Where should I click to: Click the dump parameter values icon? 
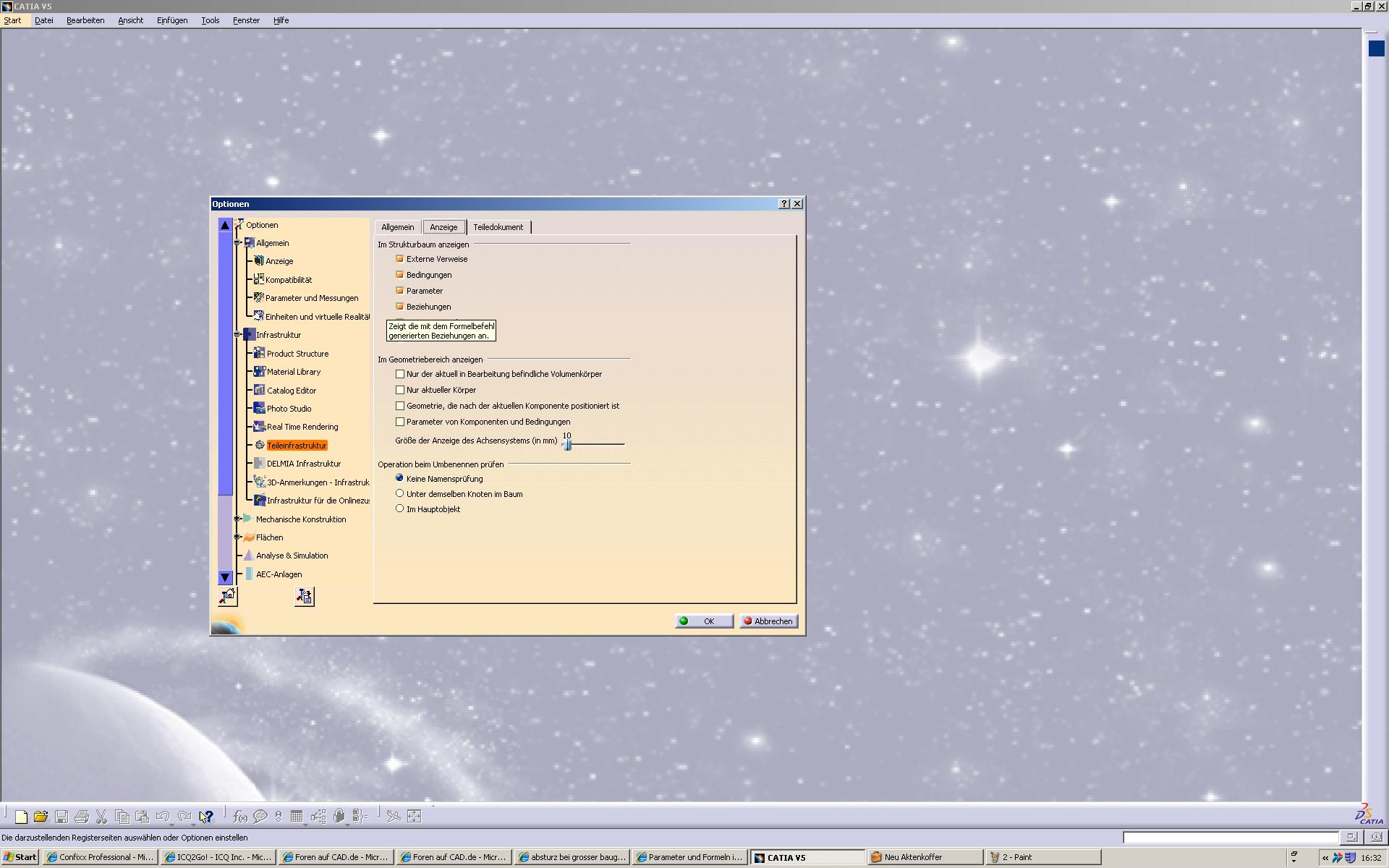305,596
